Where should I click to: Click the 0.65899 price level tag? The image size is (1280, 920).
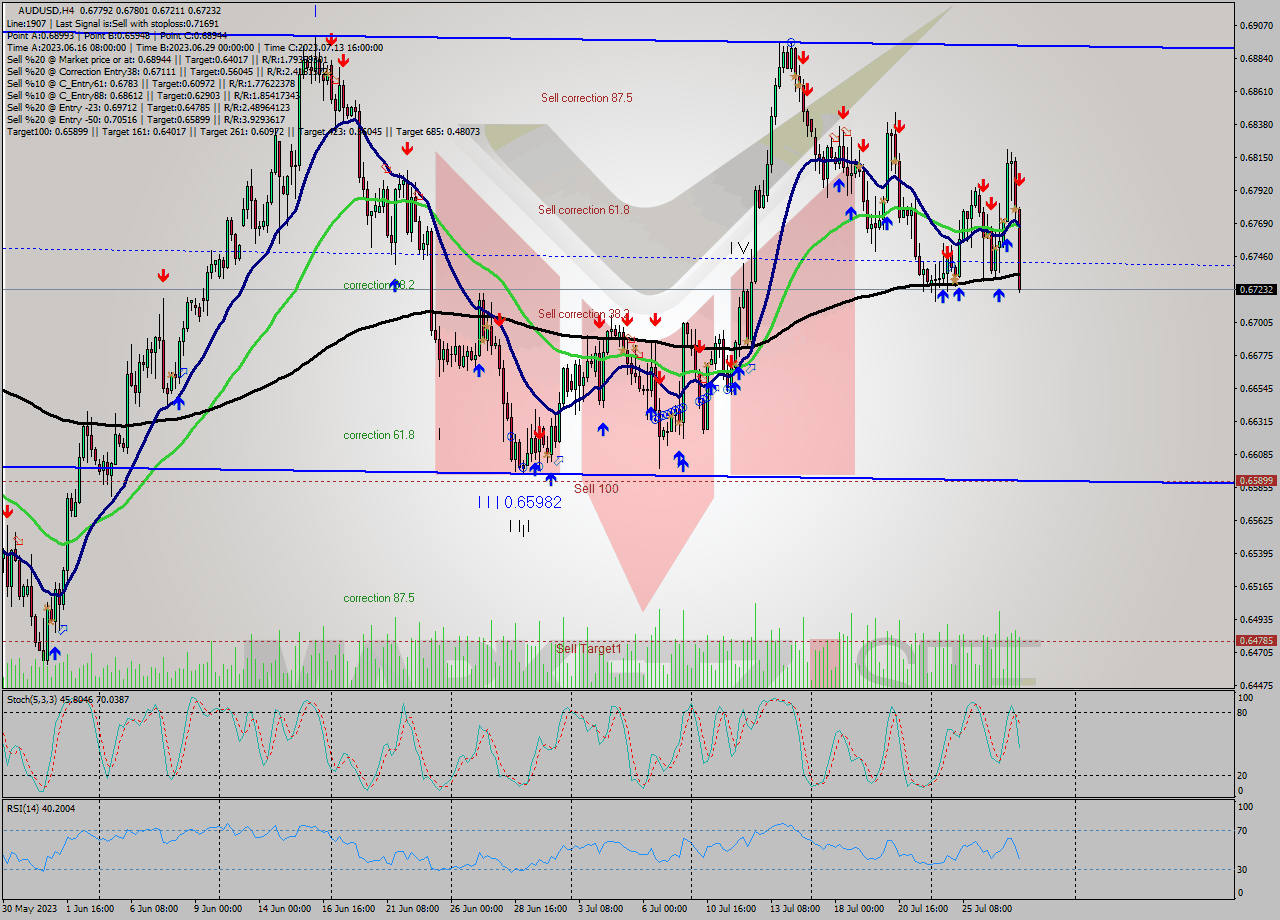(x=1256, y=481)
